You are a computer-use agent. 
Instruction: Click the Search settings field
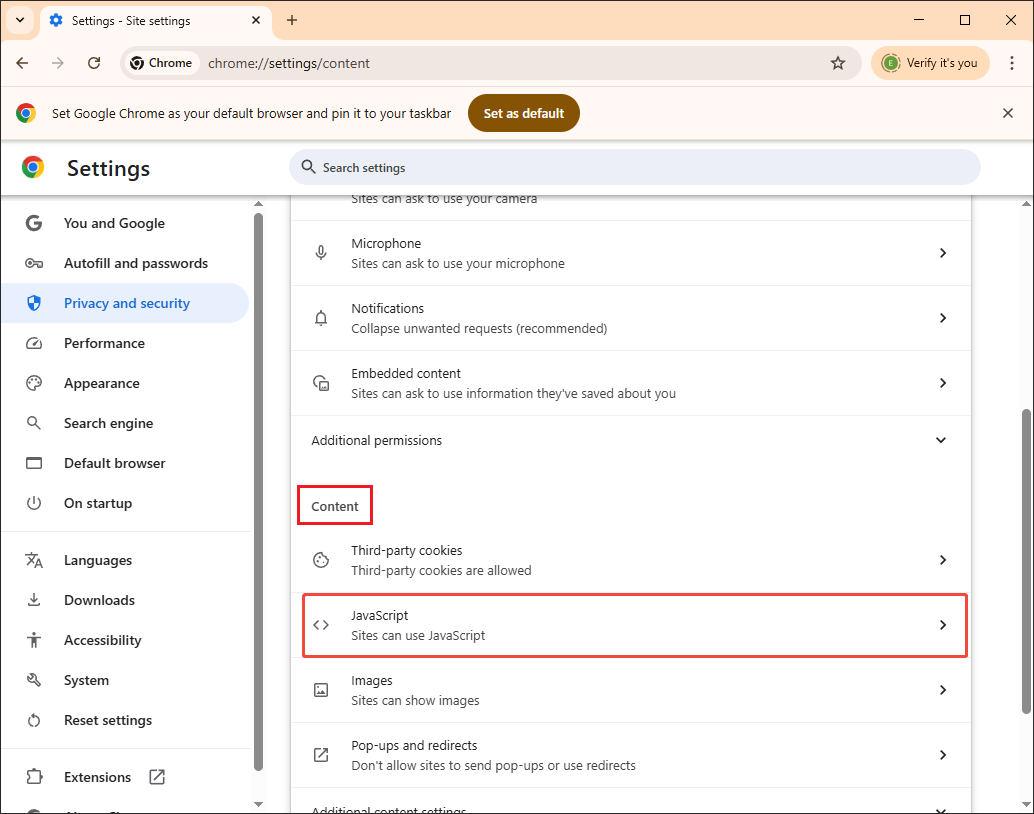click(x=634, y=167)
